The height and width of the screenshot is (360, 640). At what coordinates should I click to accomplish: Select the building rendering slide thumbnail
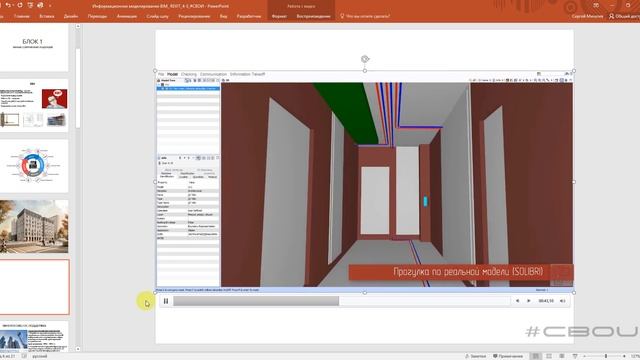(x=33, y=227)
